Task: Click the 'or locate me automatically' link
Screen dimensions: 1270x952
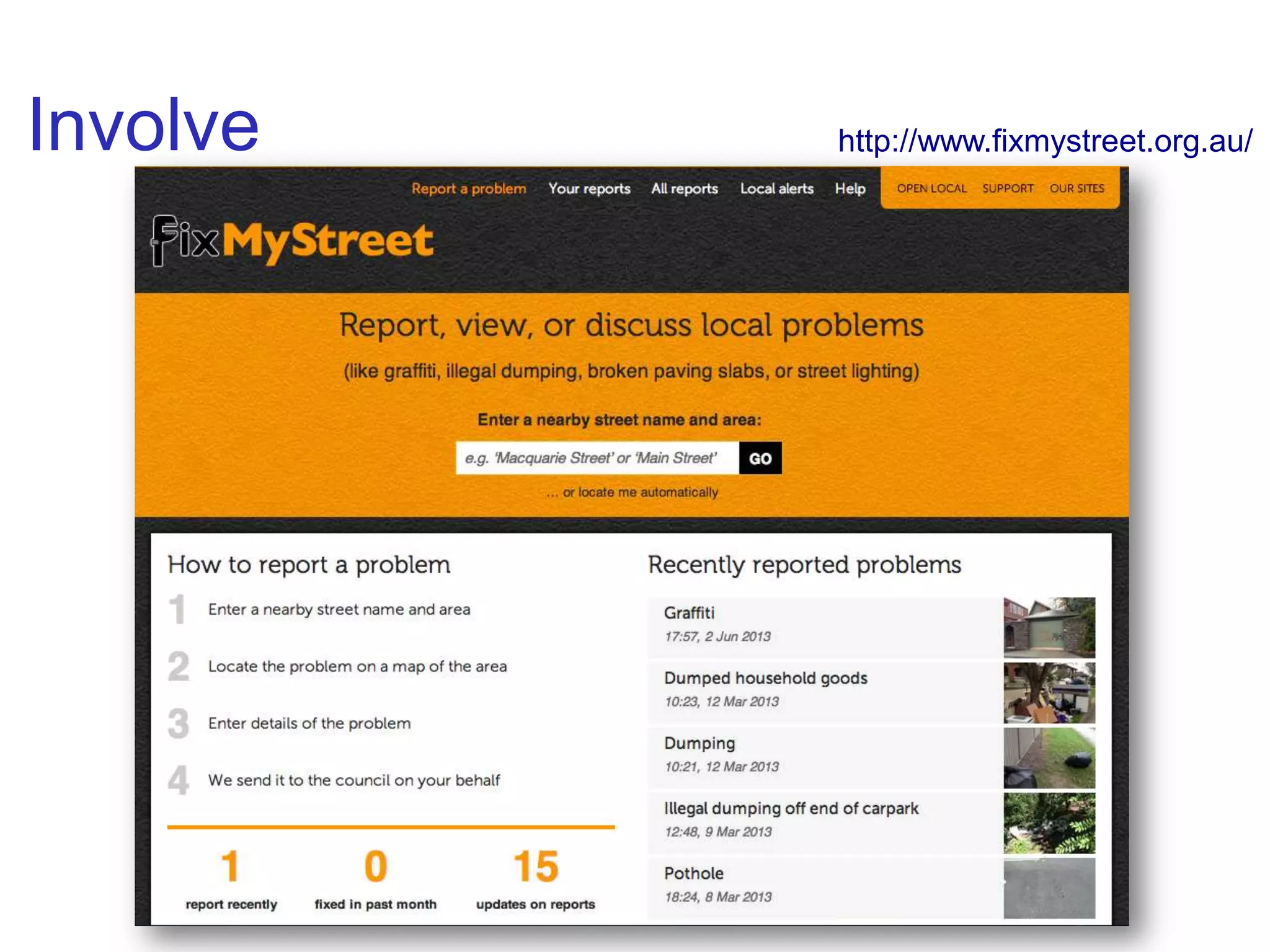Action: coord(633,492)
